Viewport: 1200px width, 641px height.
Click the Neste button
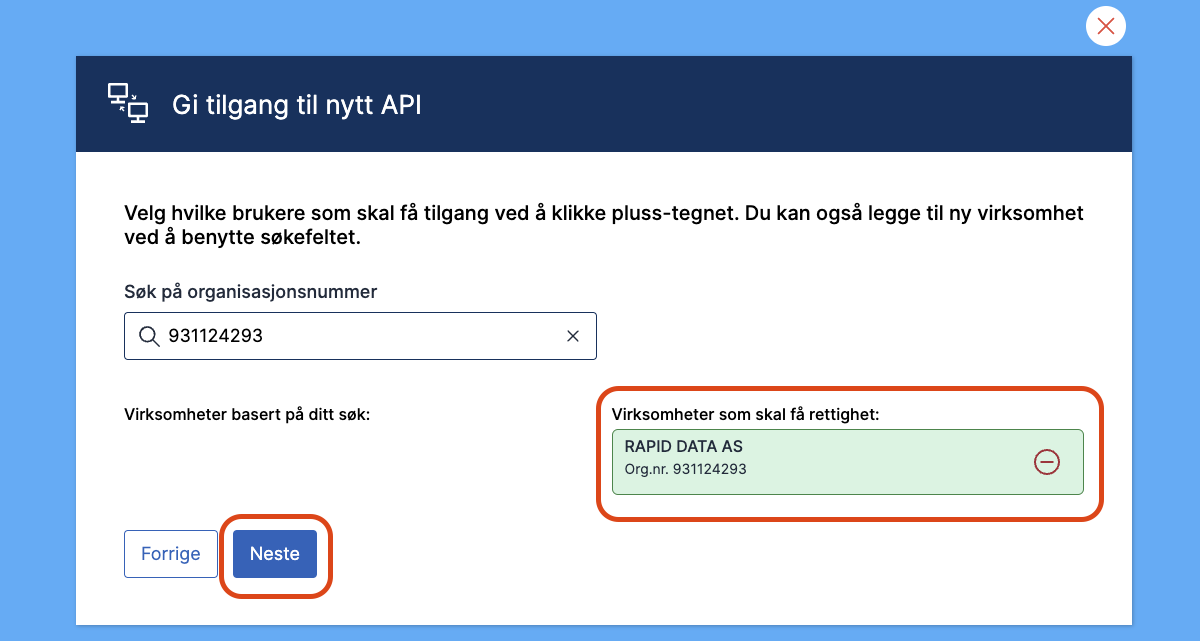coord(275,554)
